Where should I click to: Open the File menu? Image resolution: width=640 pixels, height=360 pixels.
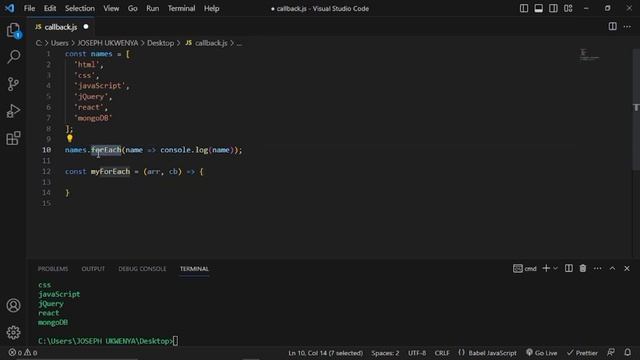29,8
